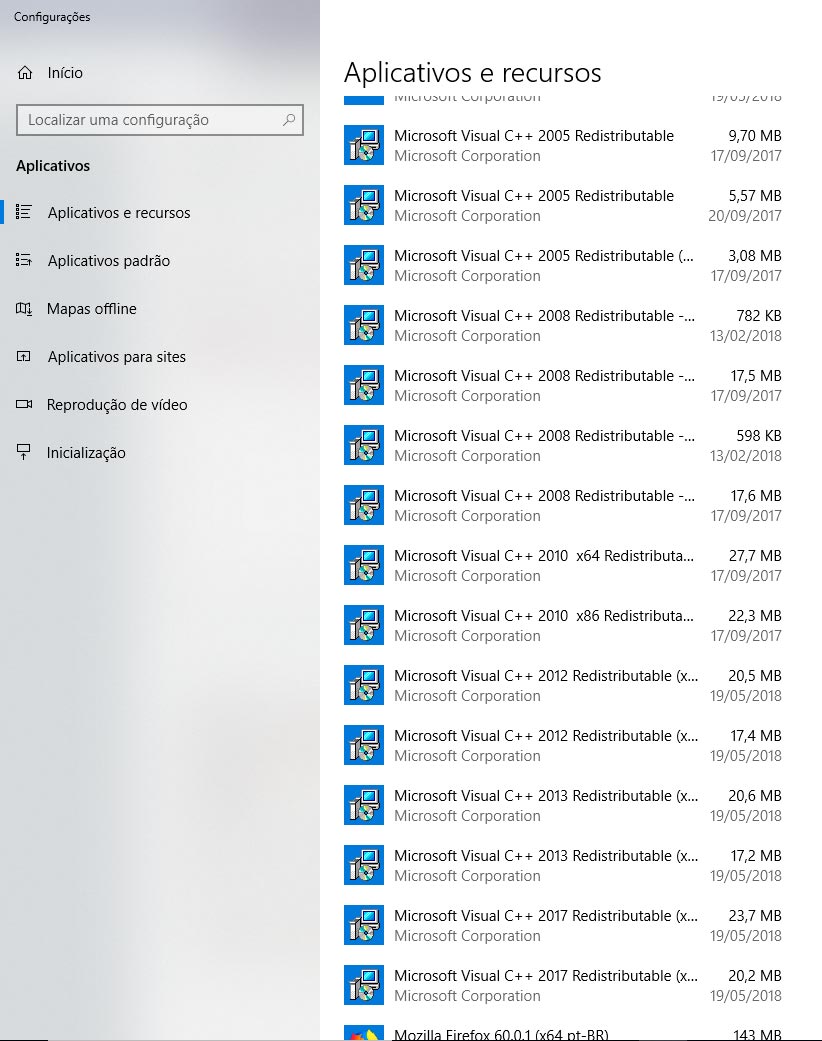Select the Mozilla Firefox 60.0.1 entry

click(x=563, y=1033)
